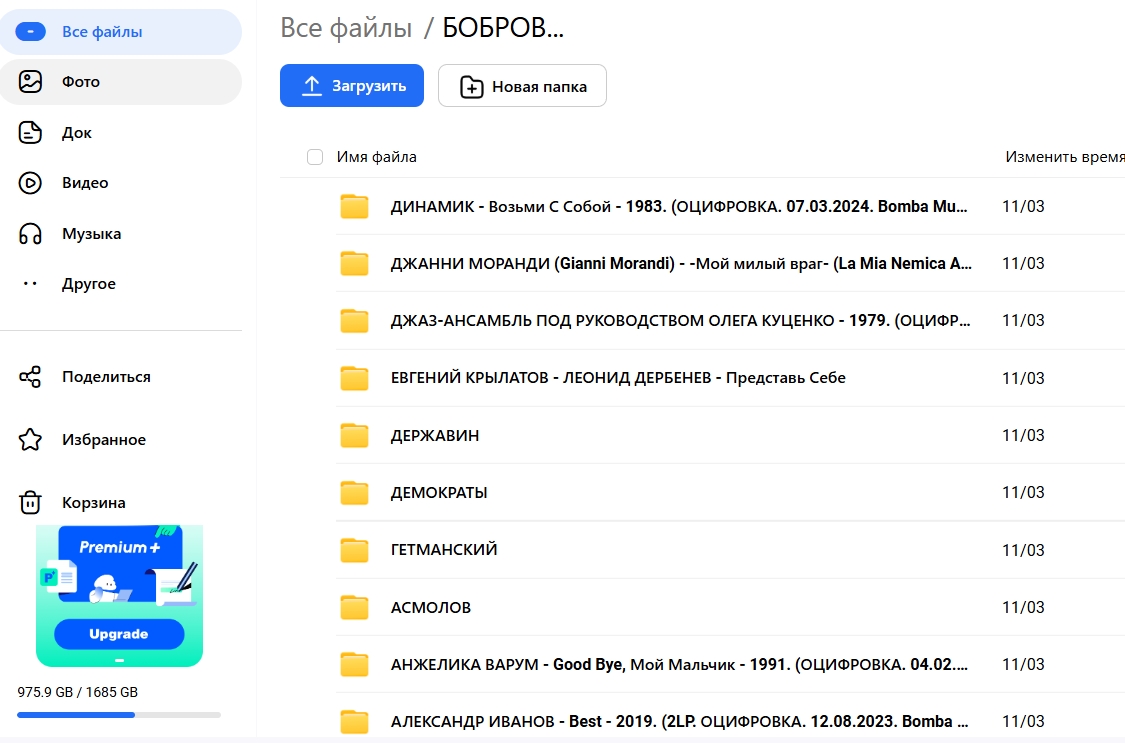Sort by Изменить время column header
The height and width of the screenshot is (743, 1125).
[x=1065, y=157]
